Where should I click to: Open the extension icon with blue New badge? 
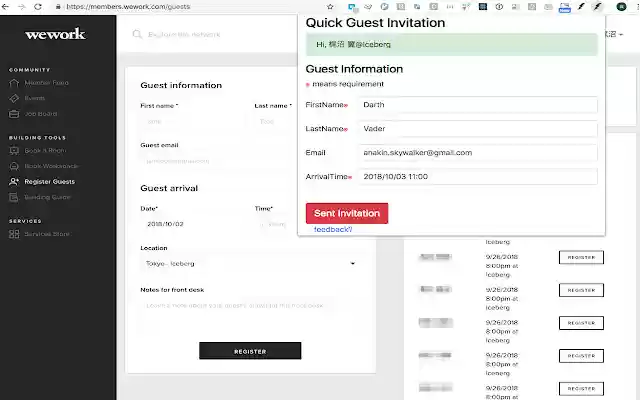pyautogui.click(x=564, y=7)
